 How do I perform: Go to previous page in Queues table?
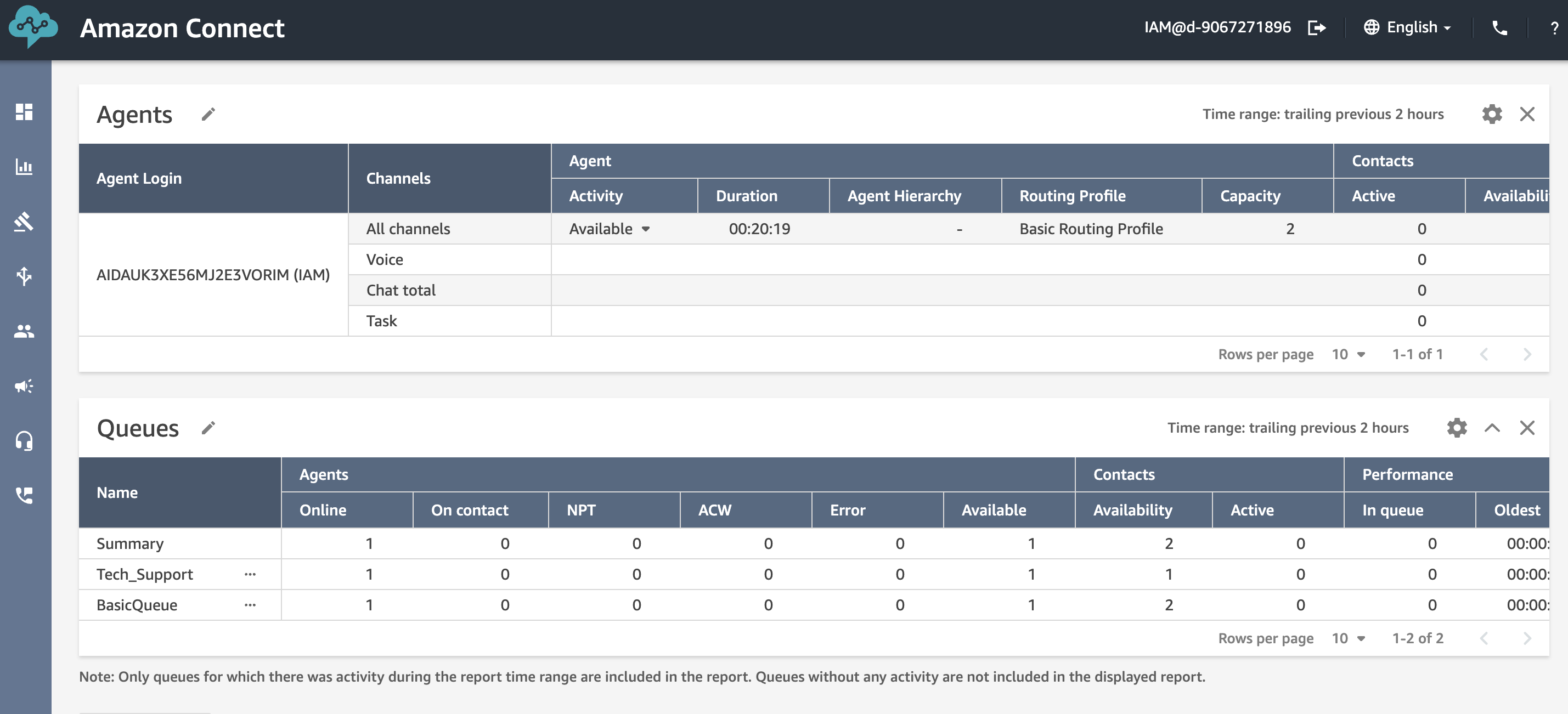click(x=1484, y=638)
